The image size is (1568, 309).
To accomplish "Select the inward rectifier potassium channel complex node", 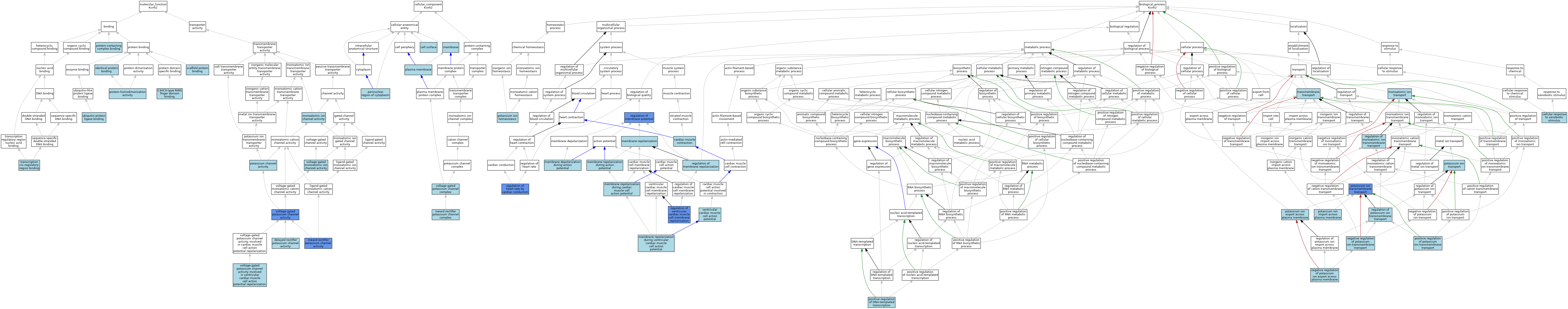I will 446,215.
